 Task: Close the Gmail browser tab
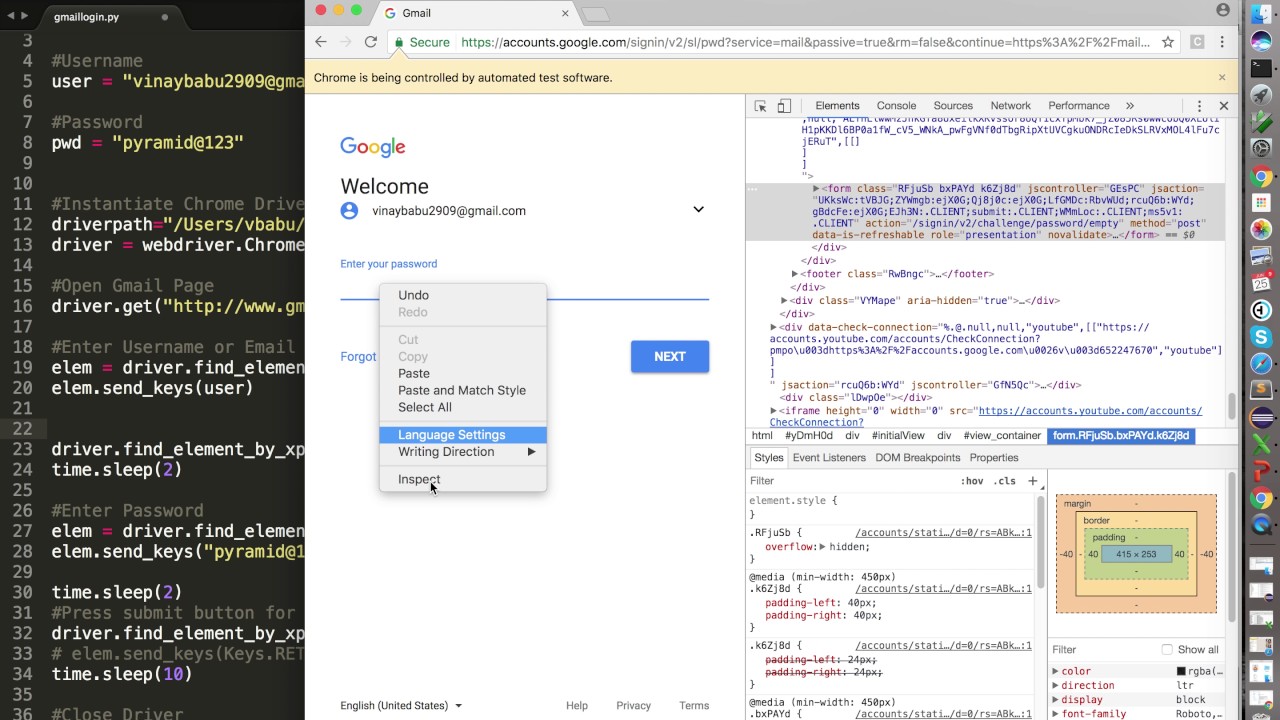(x=565, y=13)
